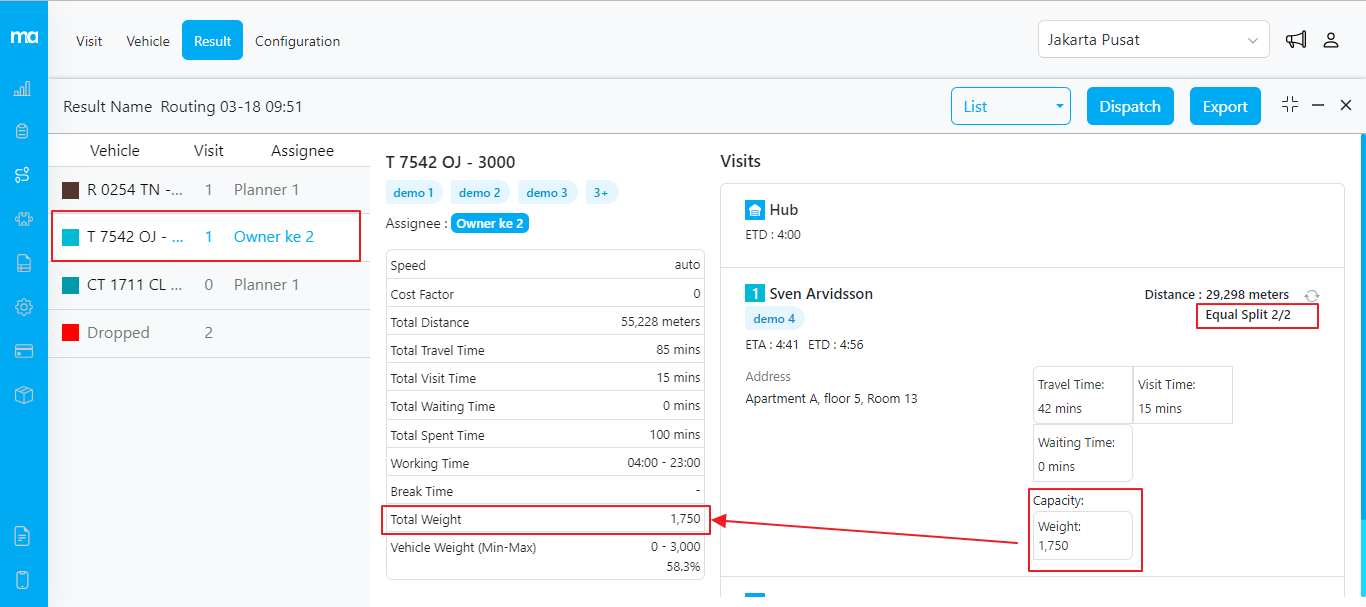Click the credit card billing icon

pos(22,351)
